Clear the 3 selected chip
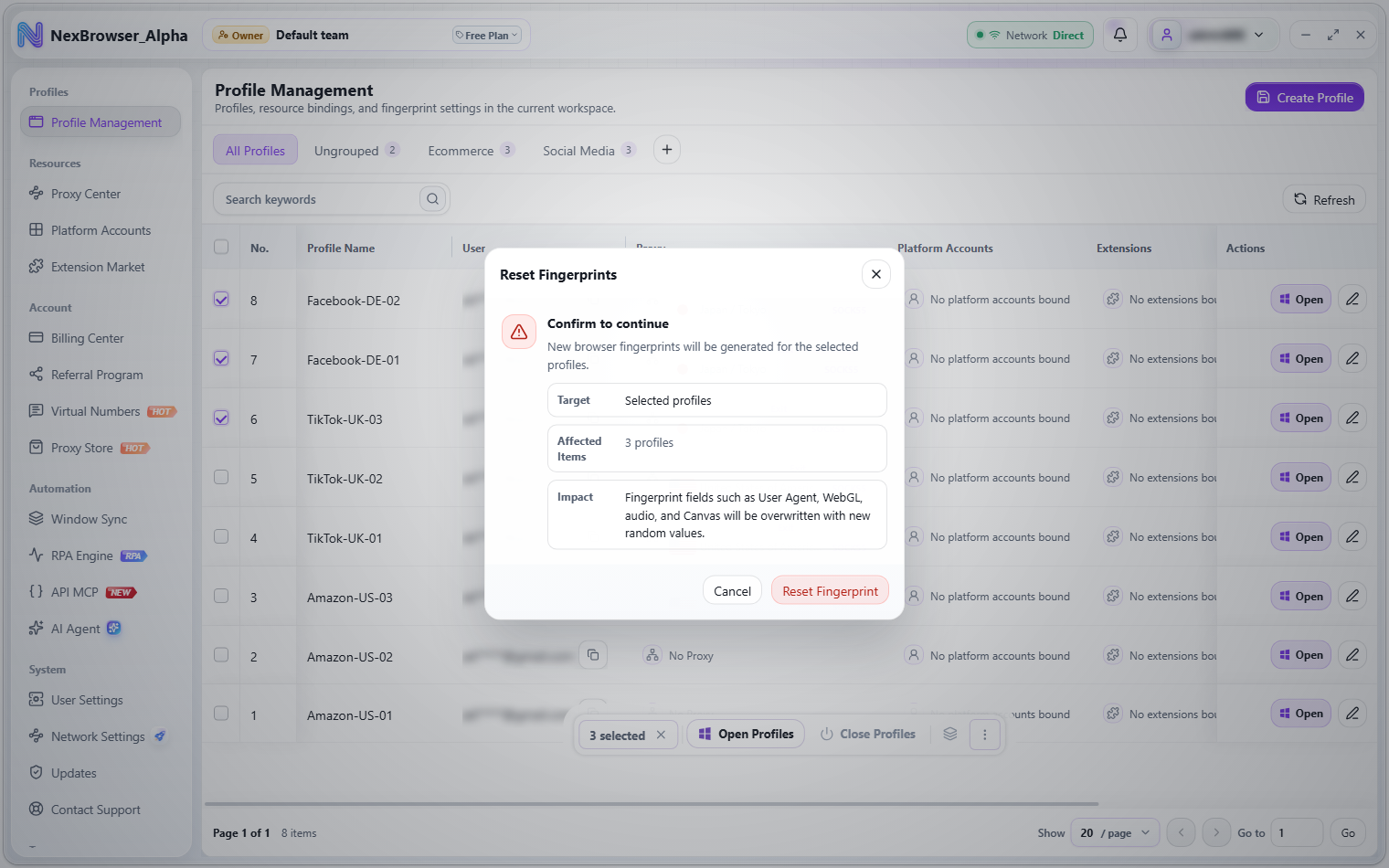Screen dimensions: 1389x868 [x=661, y=735]
